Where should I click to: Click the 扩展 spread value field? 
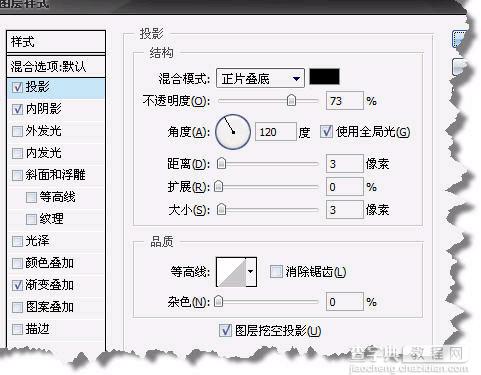(x=344, y=187)
